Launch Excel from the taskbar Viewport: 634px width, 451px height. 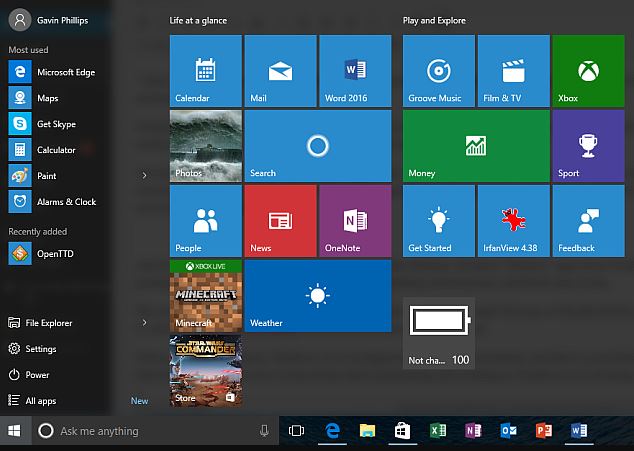coord(437,431)
